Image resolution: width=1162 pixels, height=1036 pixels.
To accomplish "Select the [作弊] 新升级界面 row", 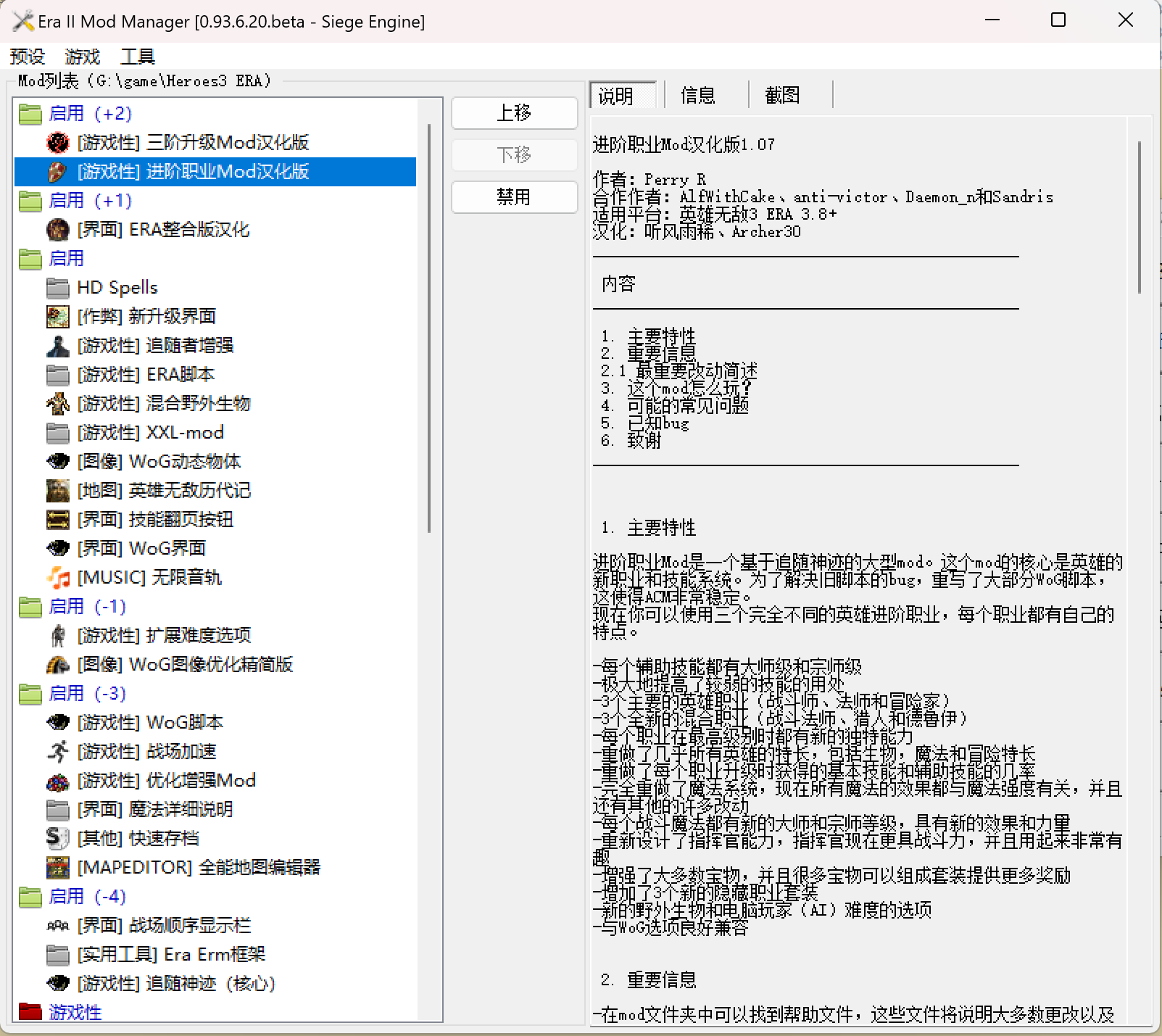I will point(215,317).
